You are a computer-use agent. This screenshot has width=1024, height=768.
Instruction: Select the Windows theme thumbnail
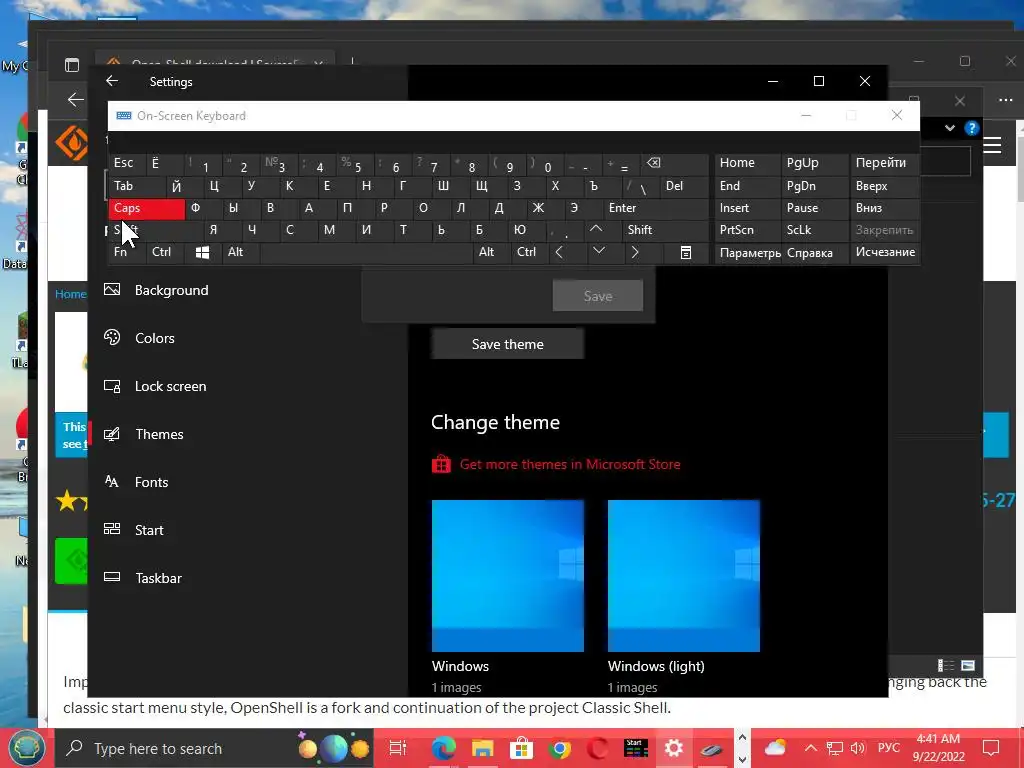point(507,576)
